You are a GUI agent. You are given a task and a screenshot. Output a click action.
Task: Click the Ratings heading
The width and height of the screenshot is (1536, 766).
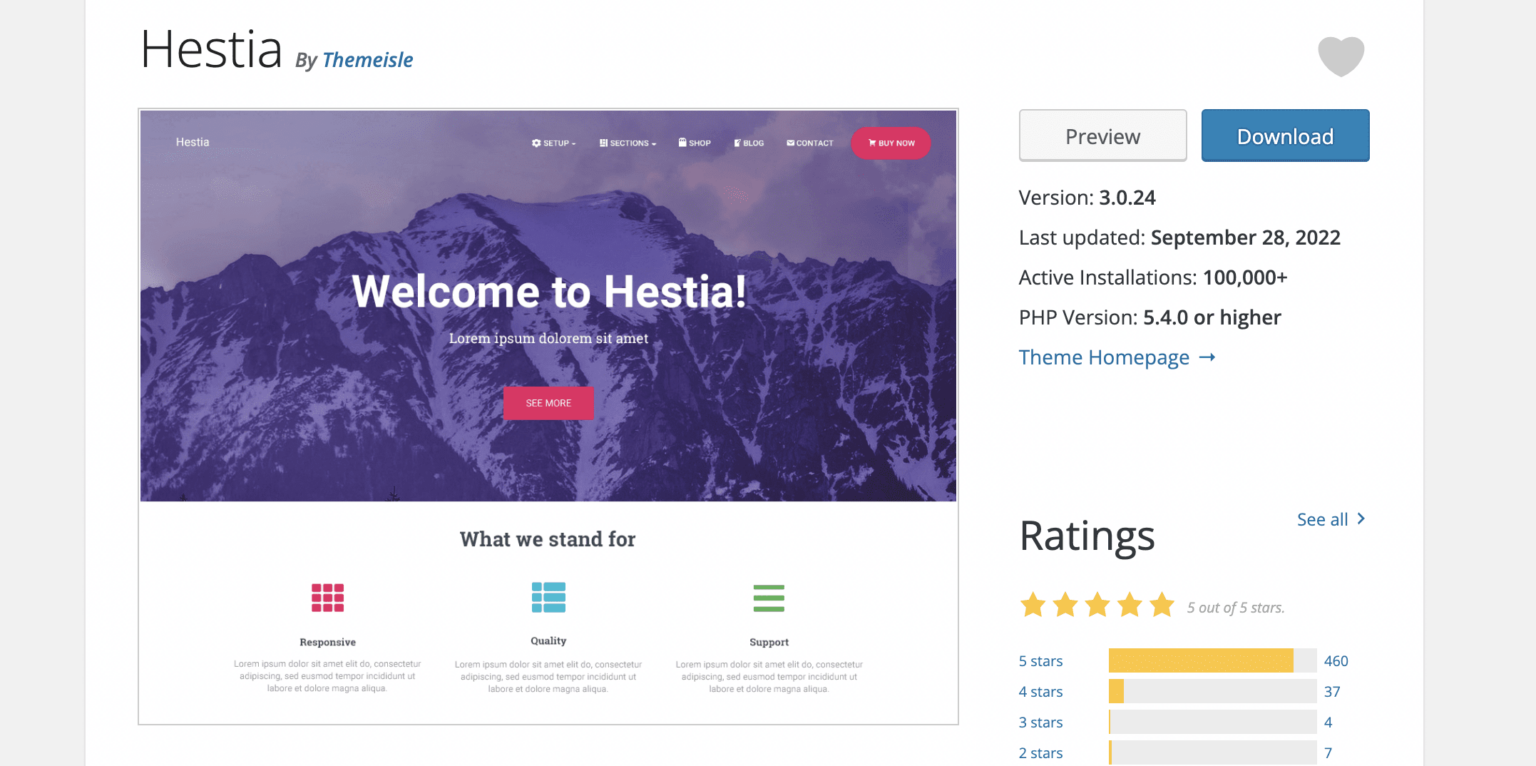(1087, 536)
